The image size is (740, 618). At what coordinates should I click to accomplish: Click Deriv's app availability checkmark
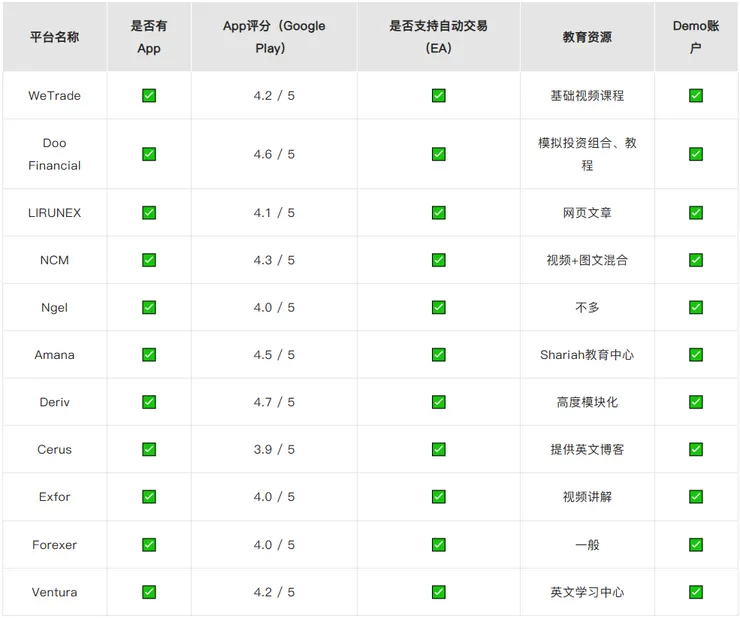click(149, 402)
